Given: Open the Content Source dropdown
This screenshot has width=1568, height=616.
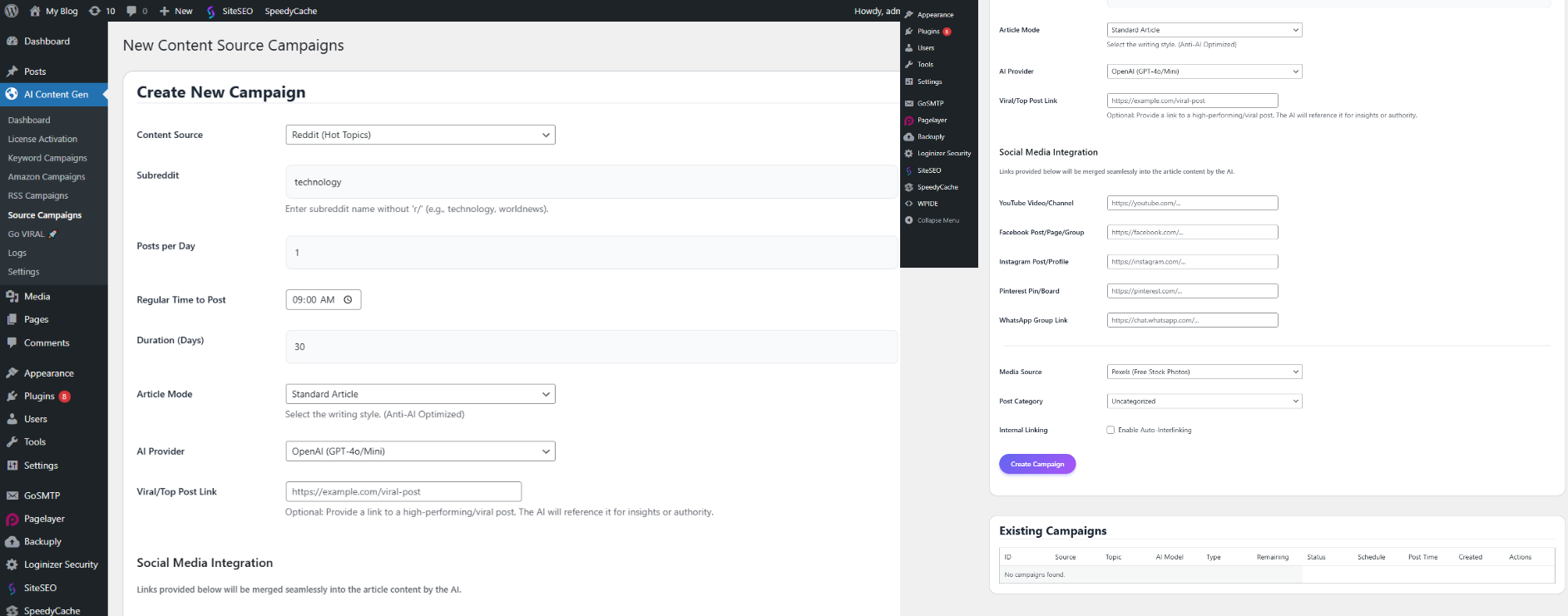Looking at the screenshot, I should point(420,135).
